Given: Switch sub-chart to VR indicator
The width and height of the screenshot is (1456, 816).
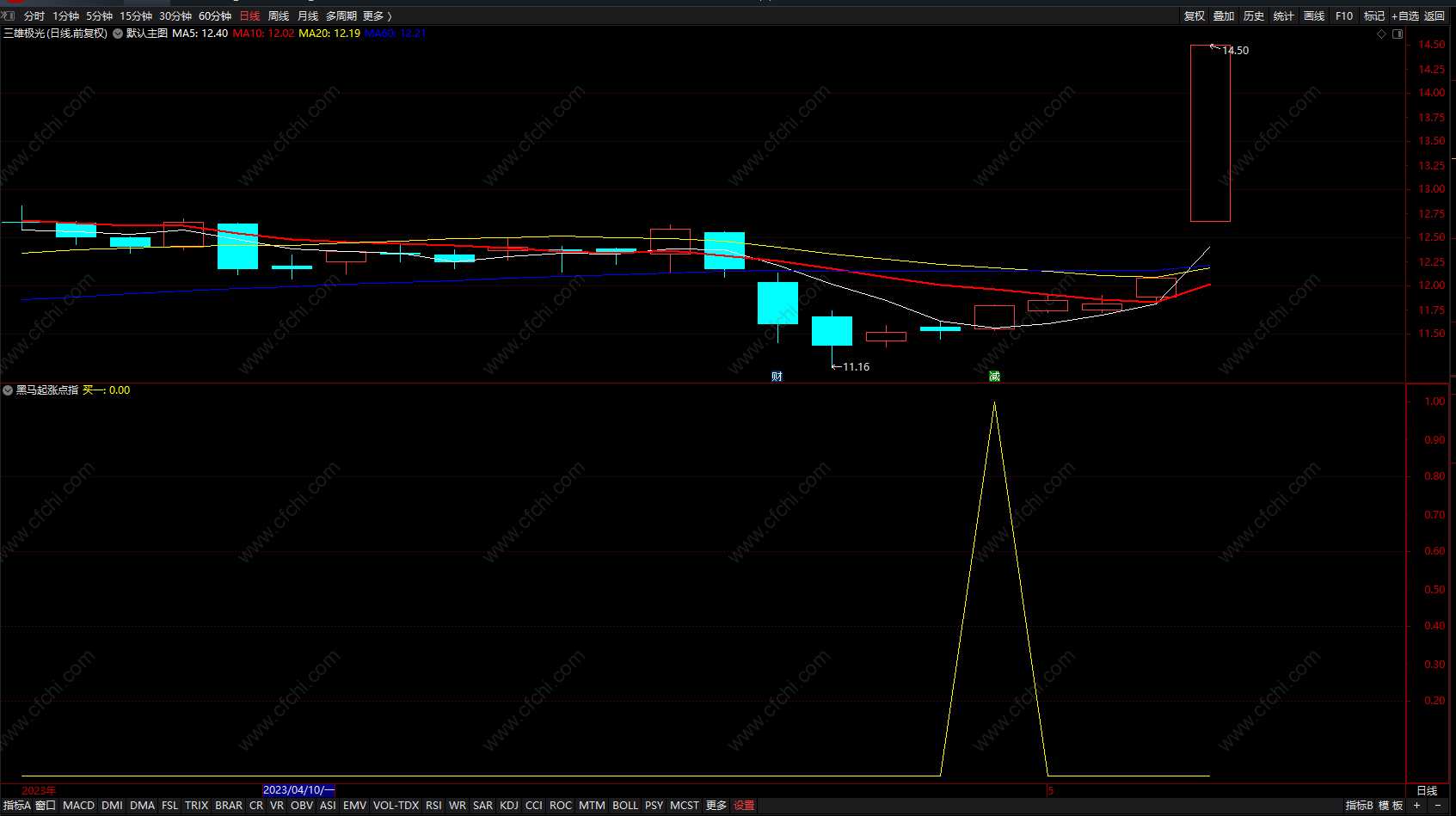Looking at the screenshot, I should [x=277, y=806].
